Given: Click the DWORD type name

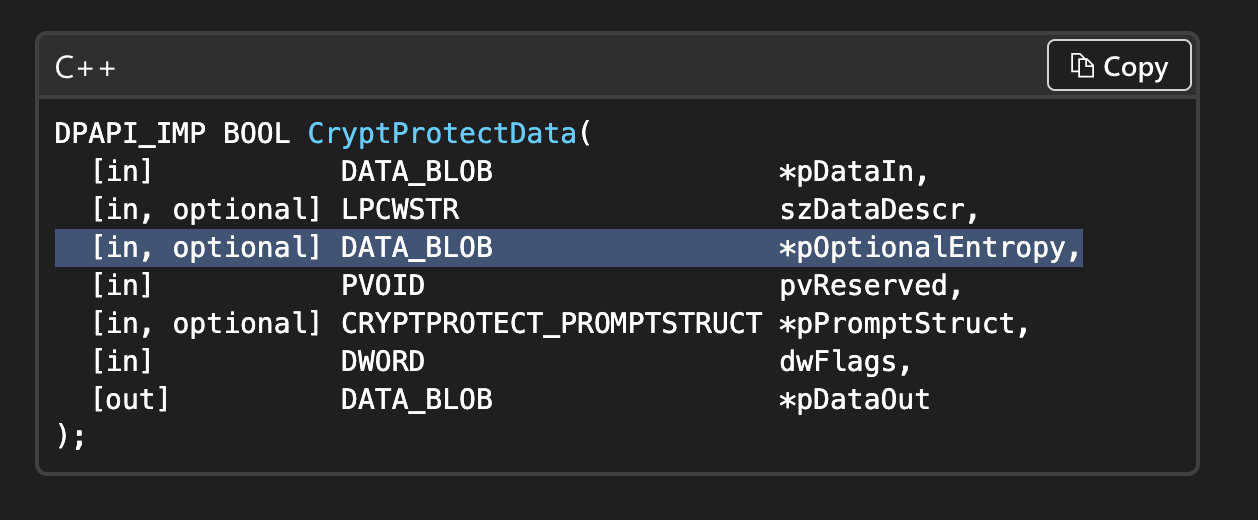Looking at the screenshot, I should 383,362.
